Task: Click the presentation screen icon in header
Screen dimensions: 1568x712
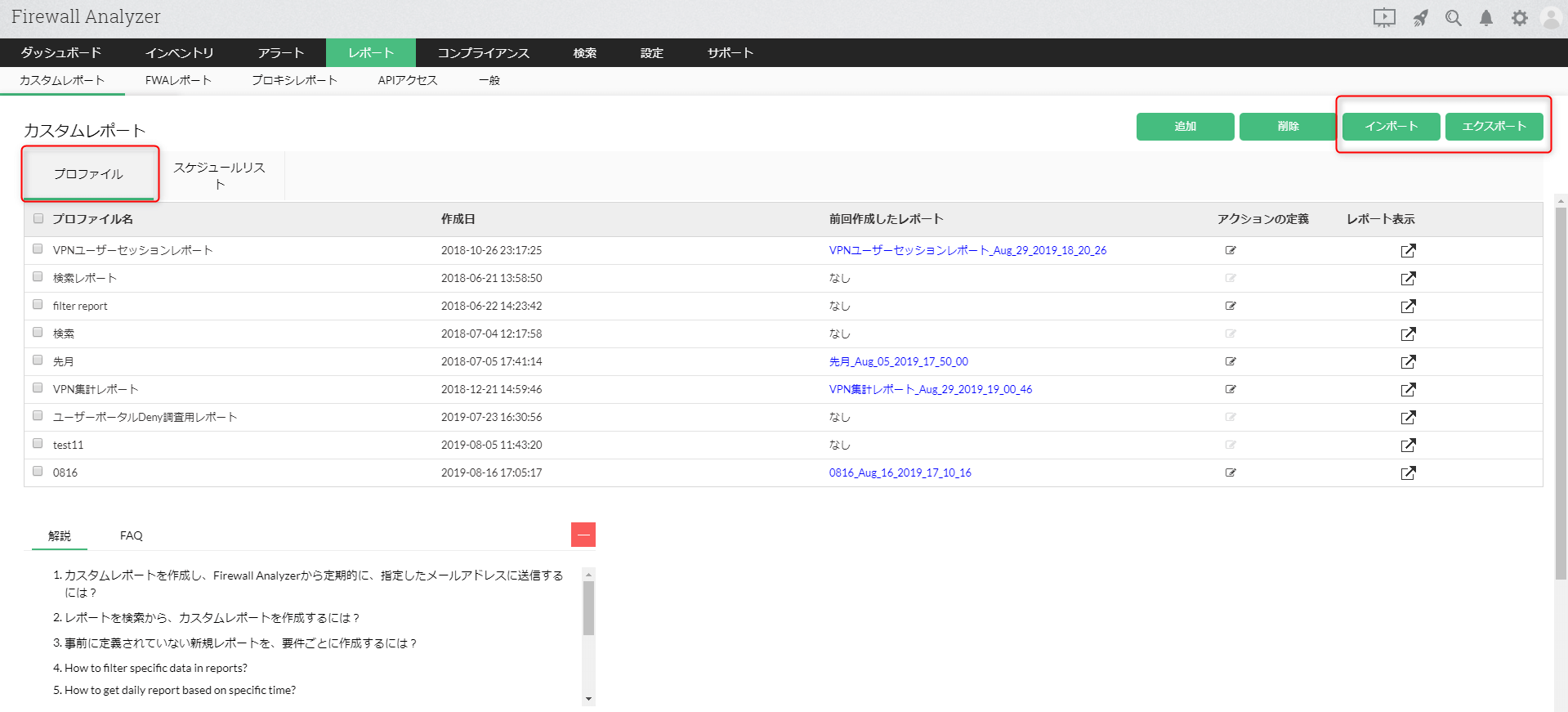Action: coord(1384,18)
